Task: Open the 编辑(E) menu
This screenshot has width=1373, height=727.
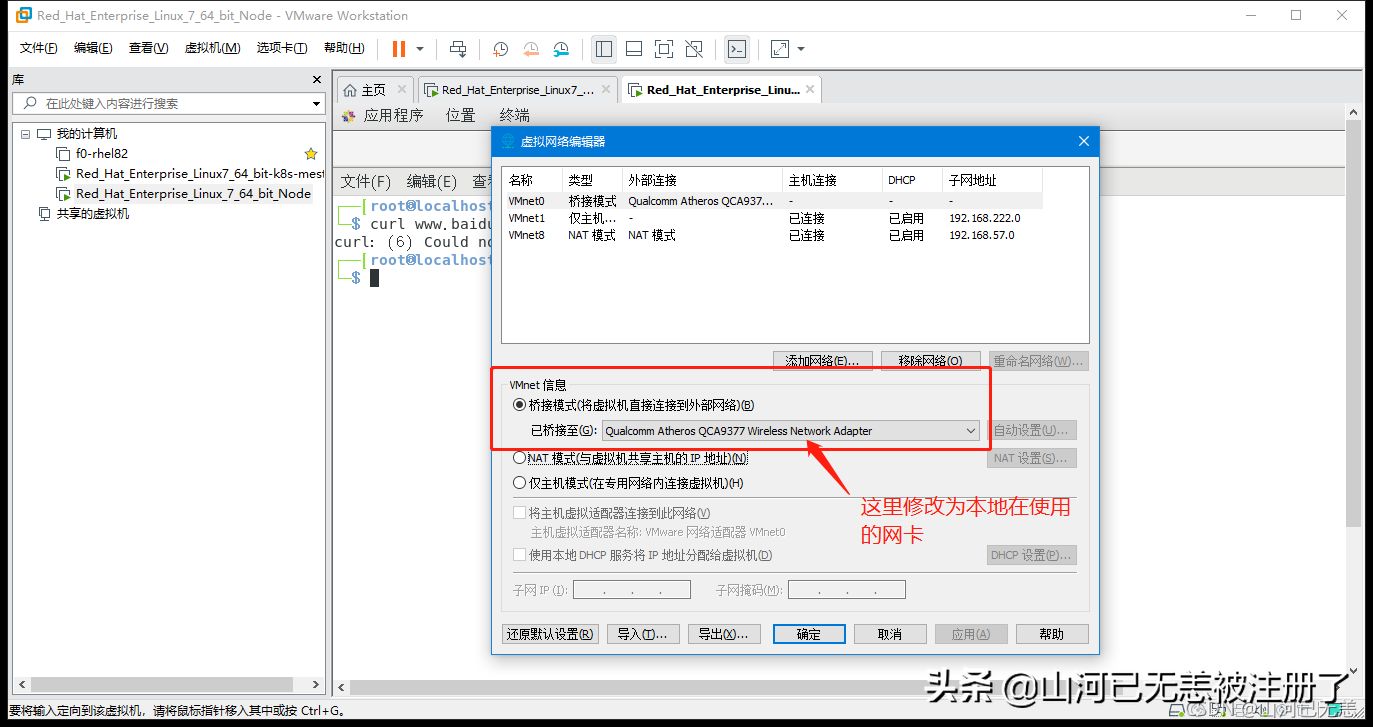Action: [x=93, y=48]
